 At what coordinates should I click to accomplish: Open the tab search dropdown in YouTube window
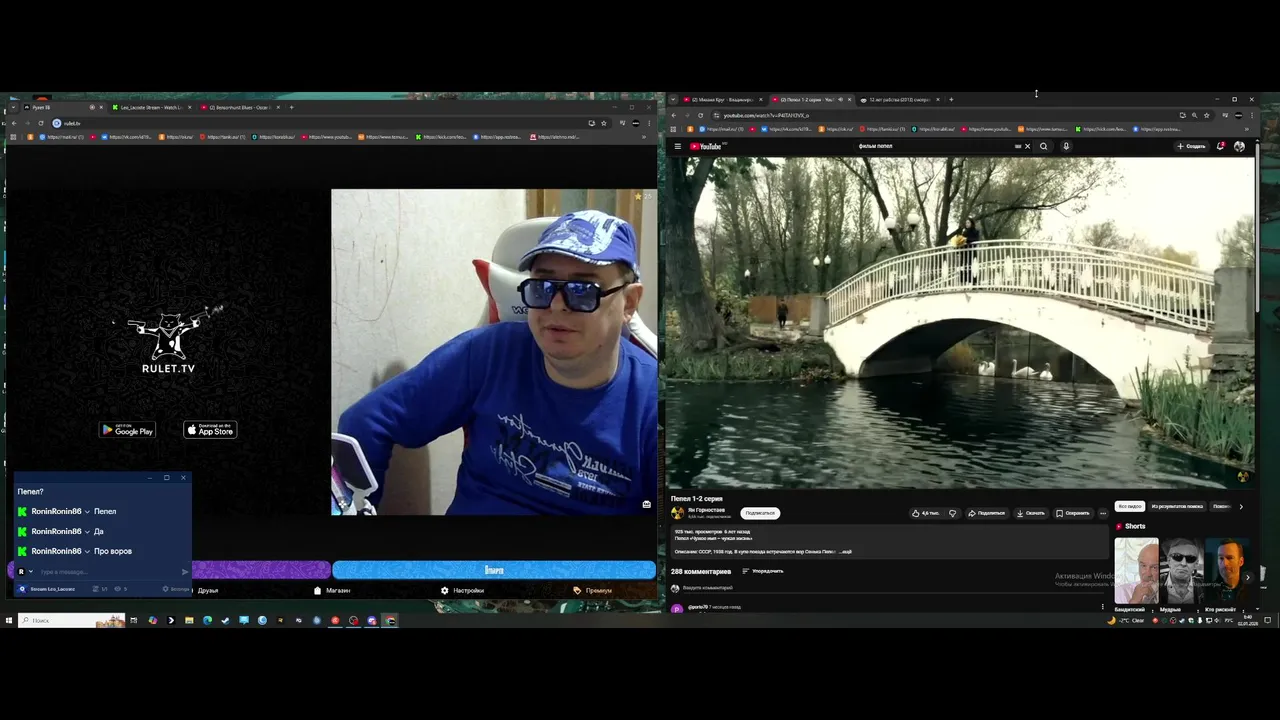673,99
